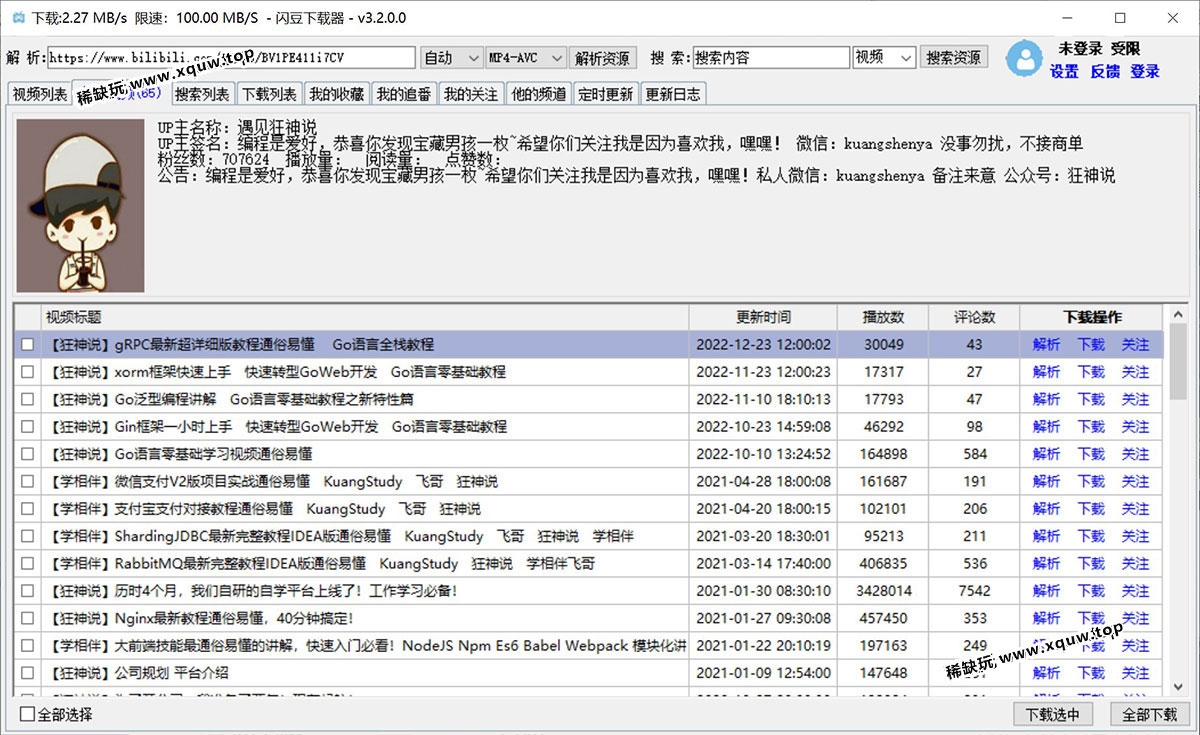Focus the 搜索内容 search field
This screenshot has height=735, width=1200.
tap(771, 58)
